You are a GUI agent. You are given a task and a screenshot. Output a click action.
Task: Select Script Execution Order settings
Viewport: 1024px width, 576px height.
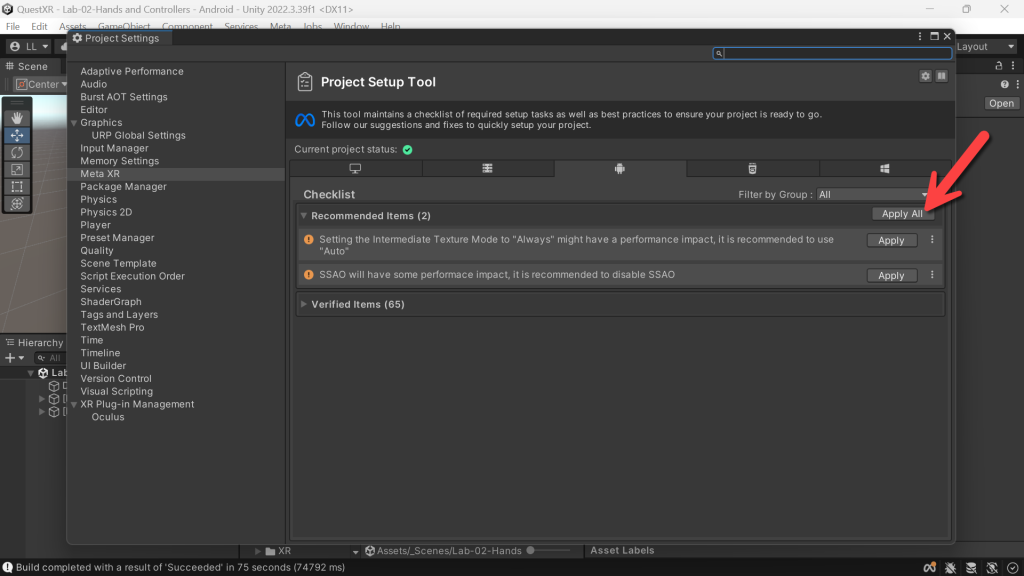pyautogui.click(x=133, y=276)
